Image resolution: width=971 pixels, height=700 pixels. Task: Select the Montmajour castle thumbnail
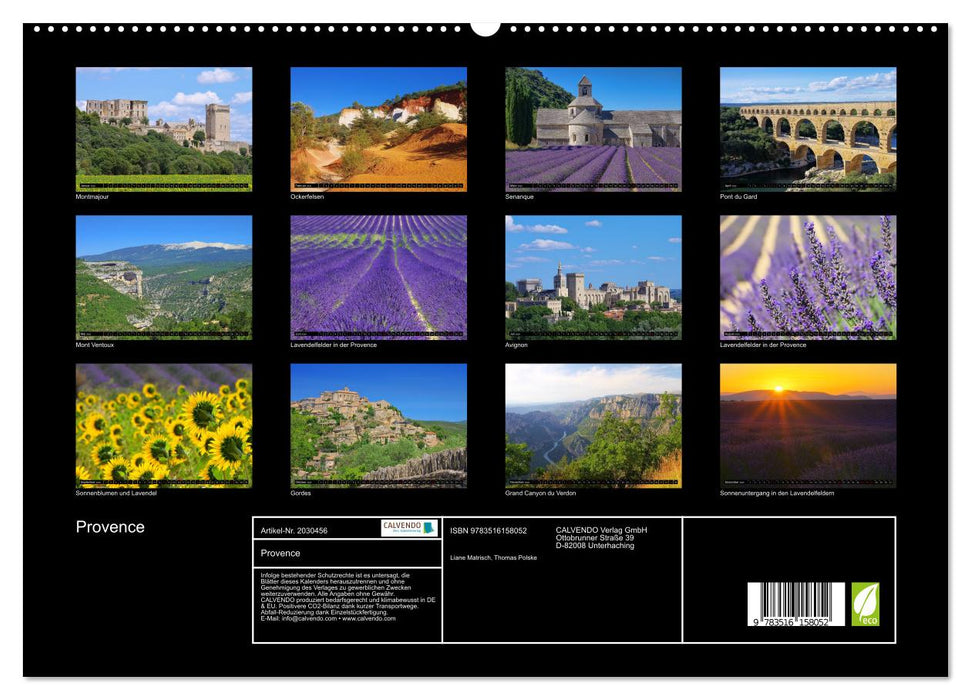[x=162, y=132]
